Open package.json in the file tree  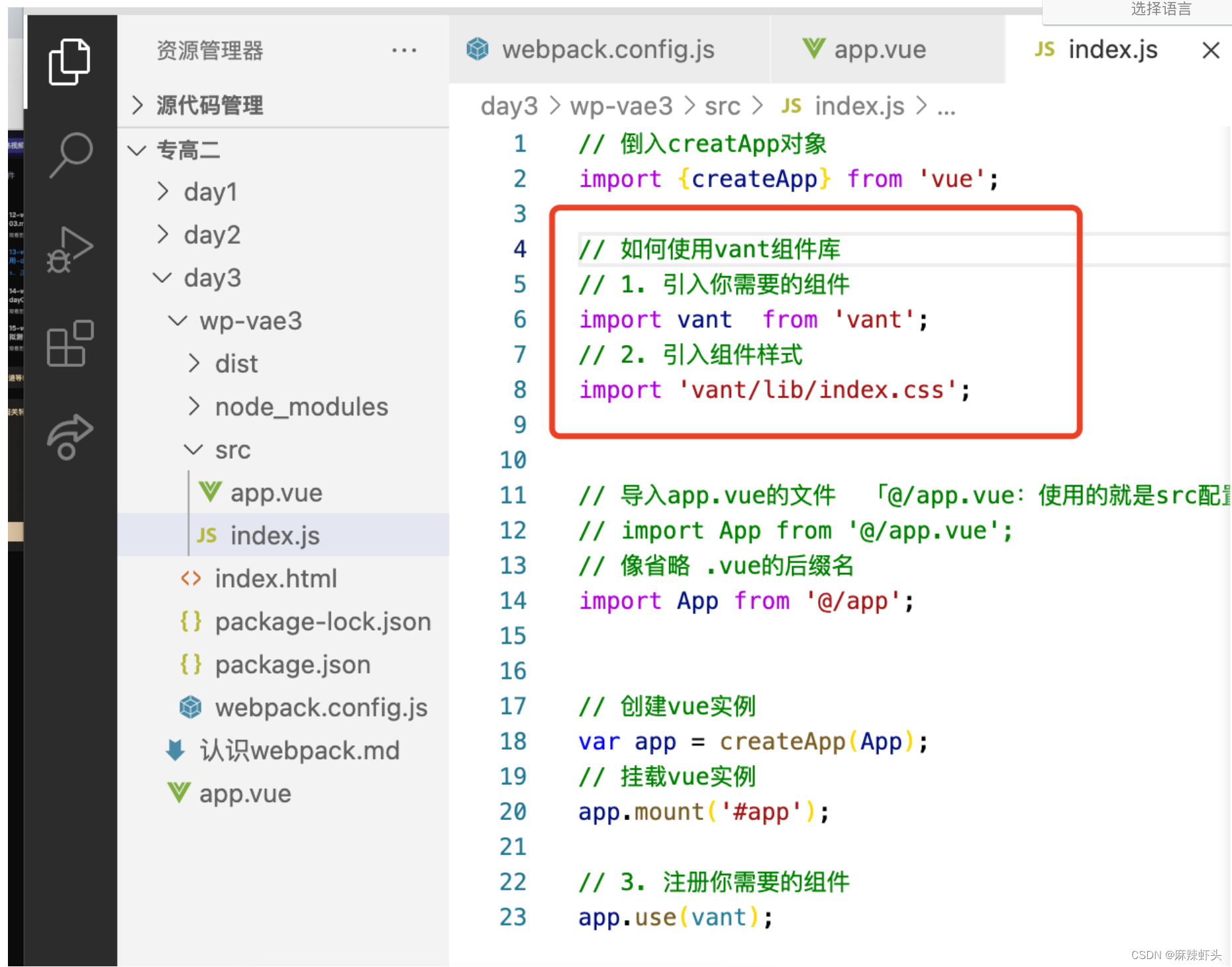(x=292, y=665)
